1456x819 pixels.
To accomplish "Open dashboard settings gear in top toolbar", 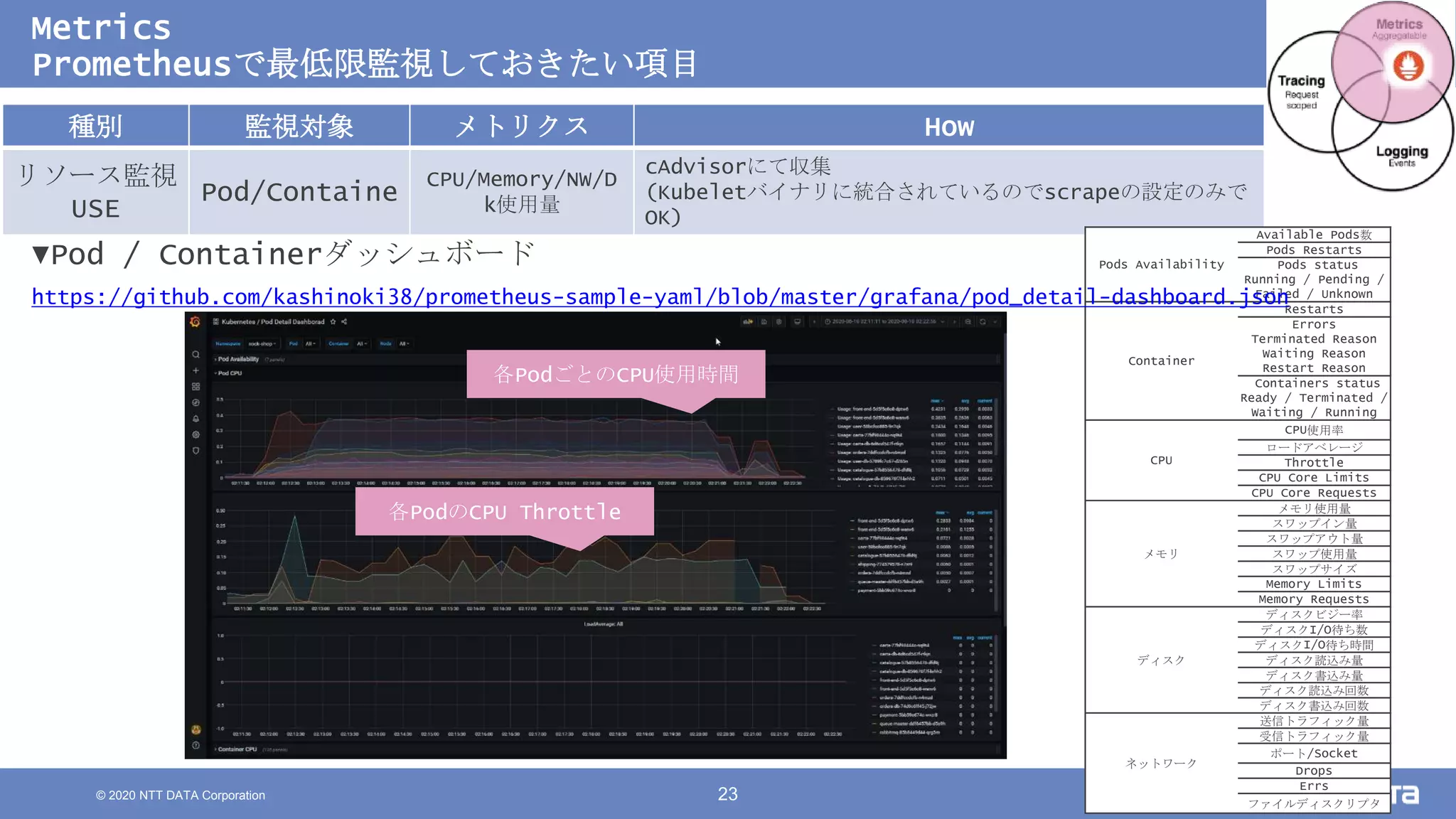I will (x=779, y=322).
